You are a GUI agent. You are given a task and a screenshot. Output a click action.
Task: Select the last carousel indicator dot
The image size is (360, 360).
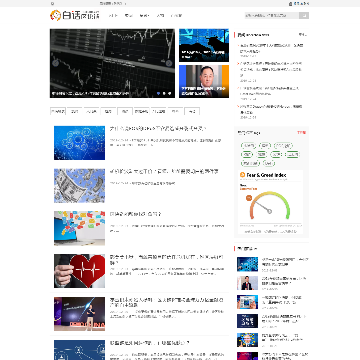[x=169, y=94]
